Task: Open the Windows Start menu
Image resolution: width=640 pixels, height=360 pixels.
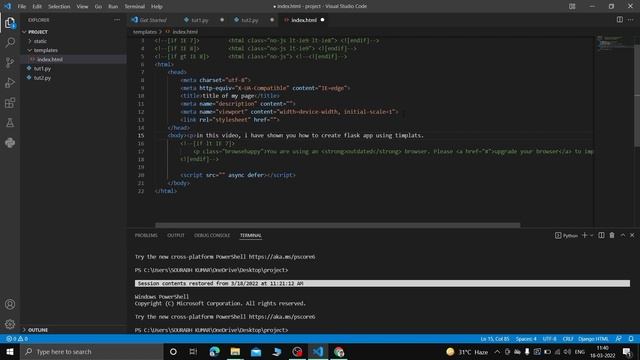Action: pos(10,352)
